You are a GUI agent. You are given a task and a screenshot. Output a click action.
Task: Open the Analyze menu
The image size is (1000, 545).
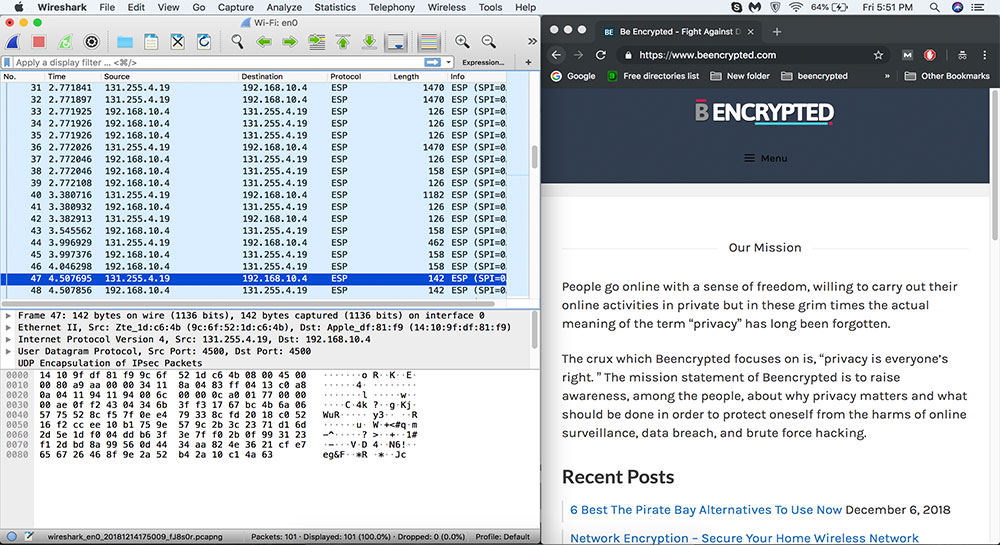click(x=284, y=8)
